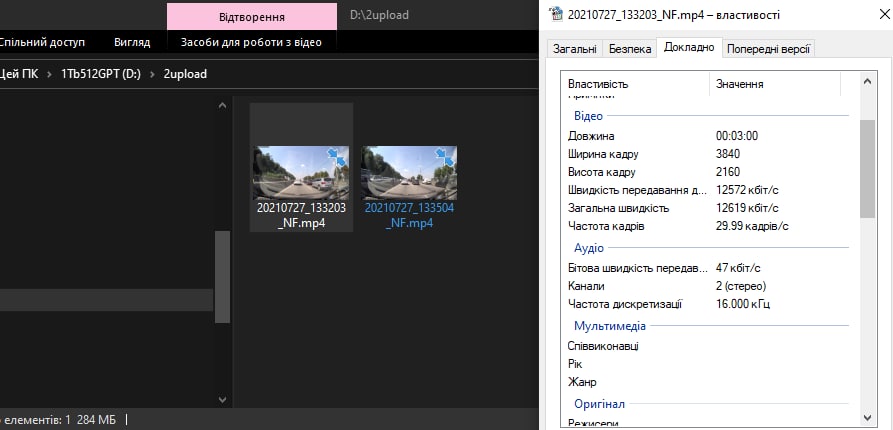Click the Довжина value 00:03:00
Viewport: 893px width, 430px height.
(736, 136)
